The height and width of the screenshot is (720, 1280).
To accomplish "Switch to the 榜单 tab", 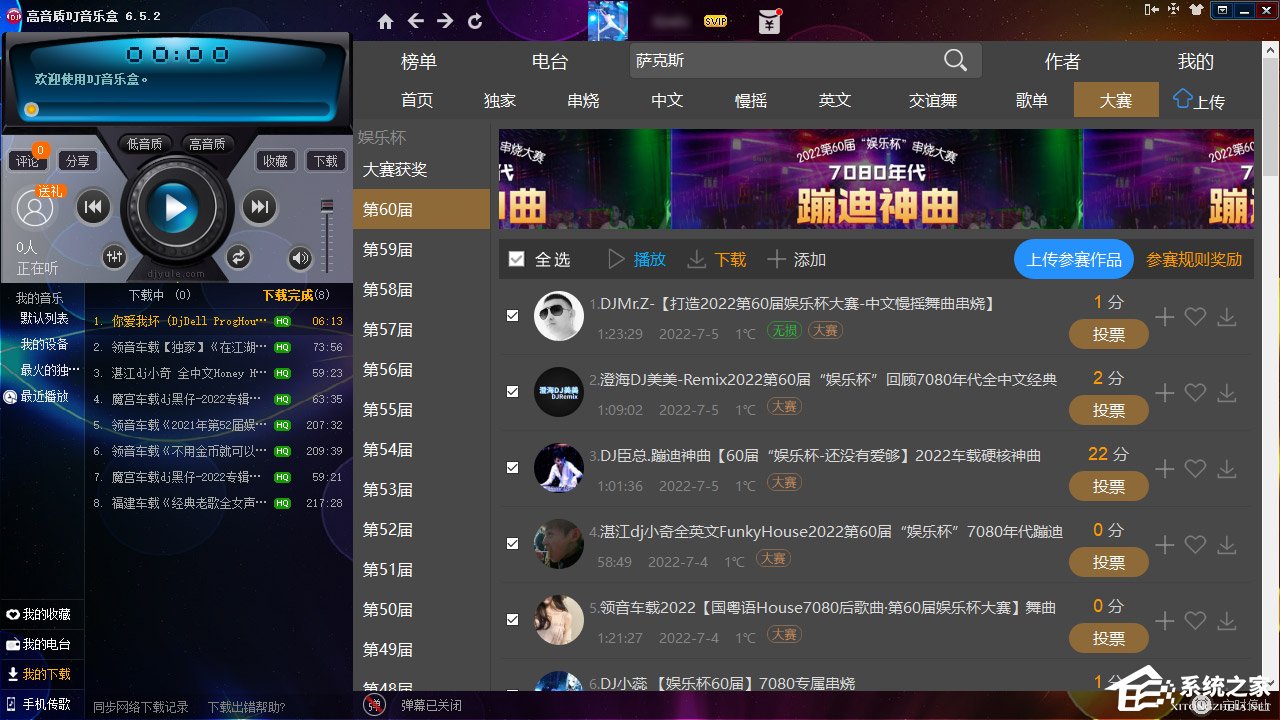I will tap(418, 61).
